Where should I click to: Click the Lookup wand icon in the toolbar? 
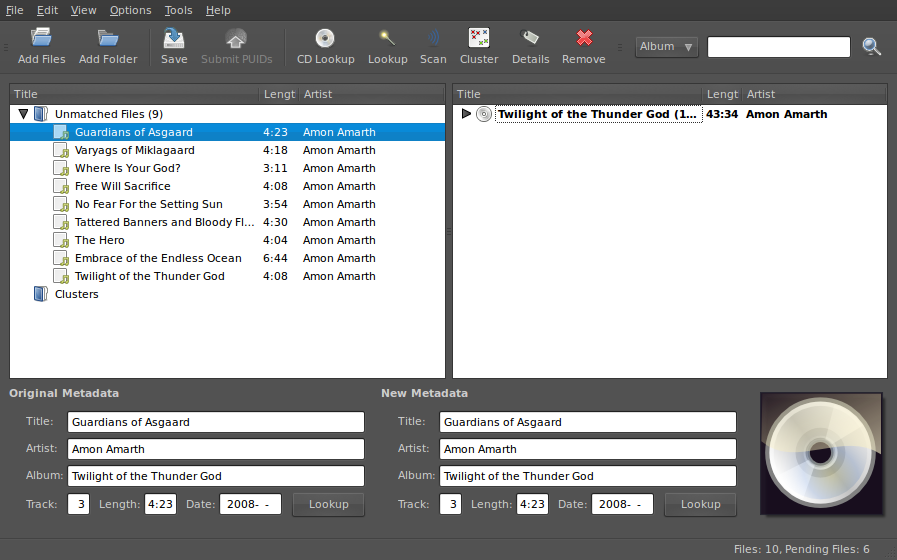click(387, 38)
